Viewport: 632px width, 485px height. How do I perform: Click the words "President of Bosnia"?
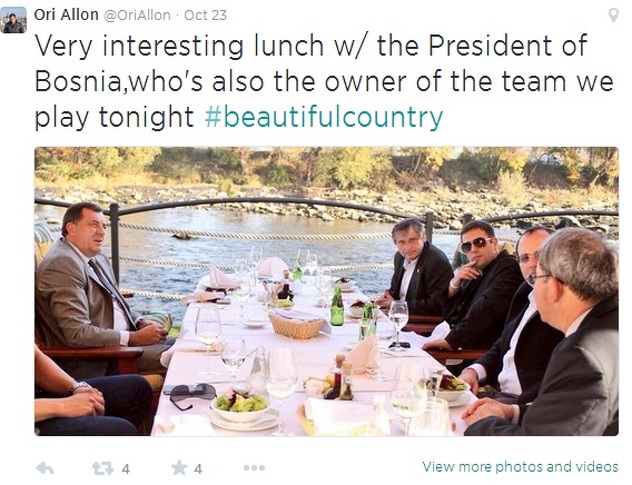[x=500, y=45]
